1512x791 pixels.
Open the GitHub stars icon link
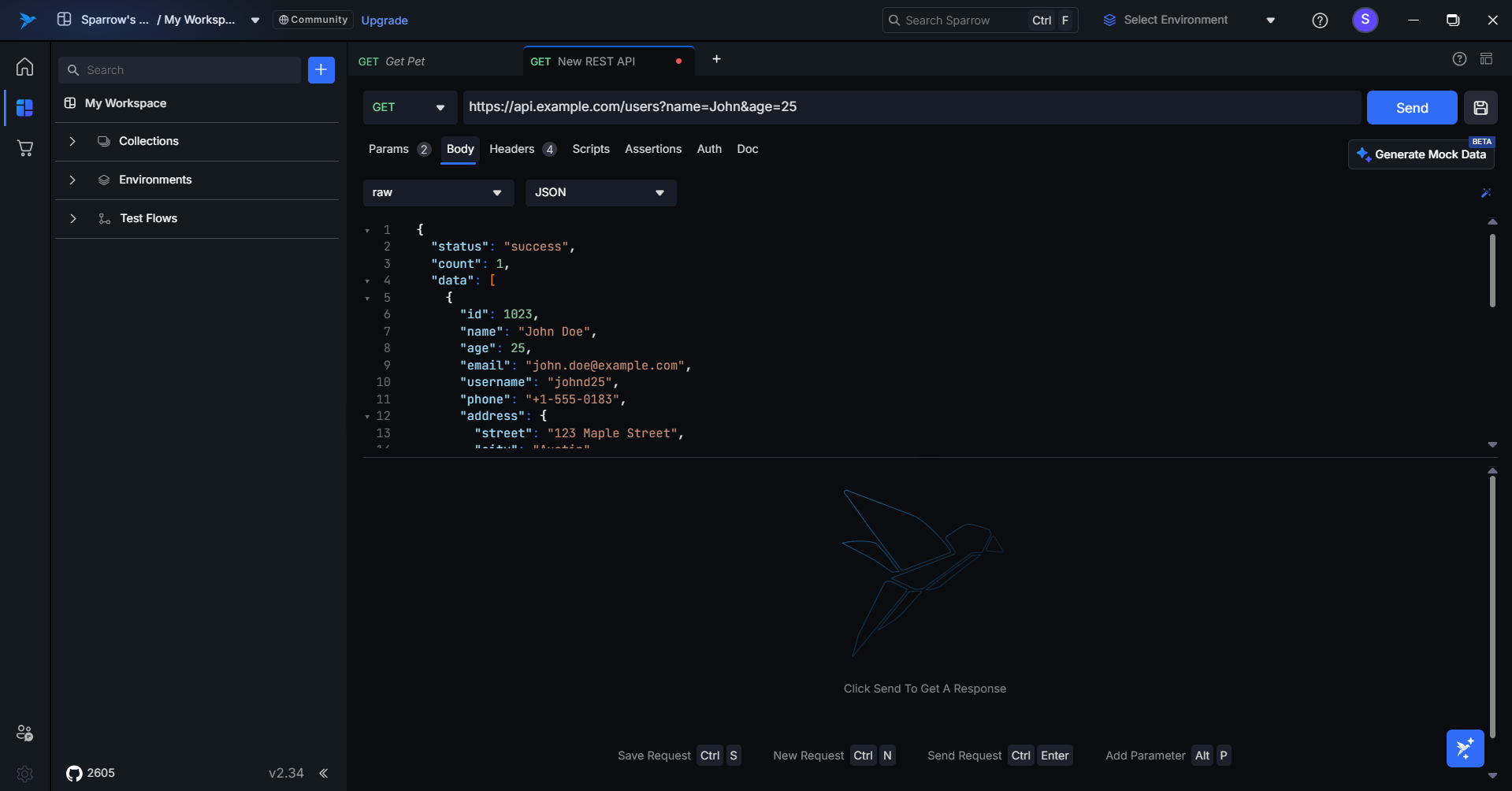tap(74, 773)
